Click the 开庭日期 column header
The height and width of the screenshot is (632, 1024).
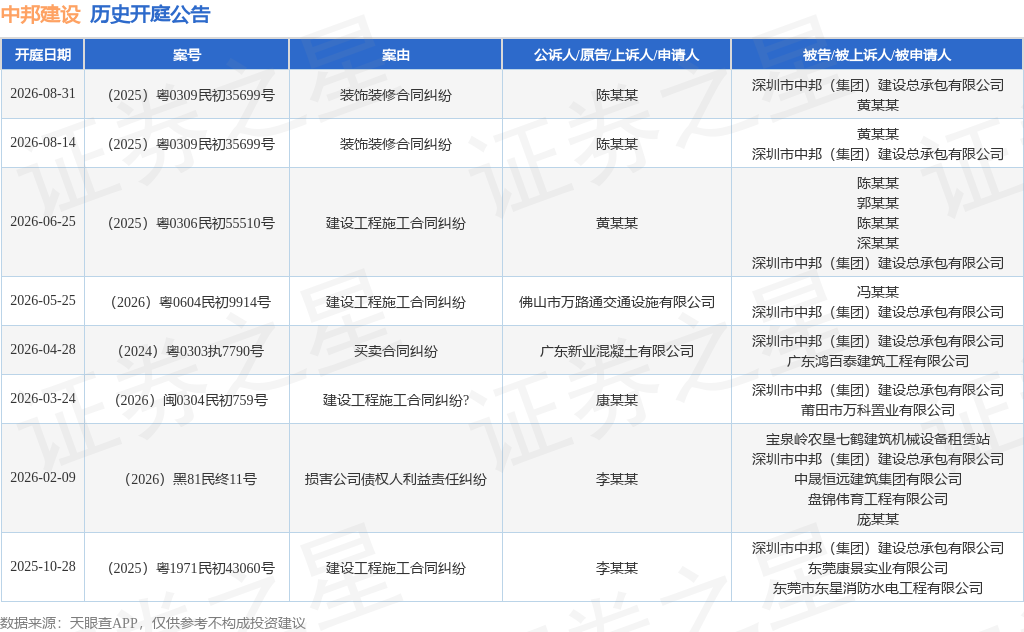[42, 55]
